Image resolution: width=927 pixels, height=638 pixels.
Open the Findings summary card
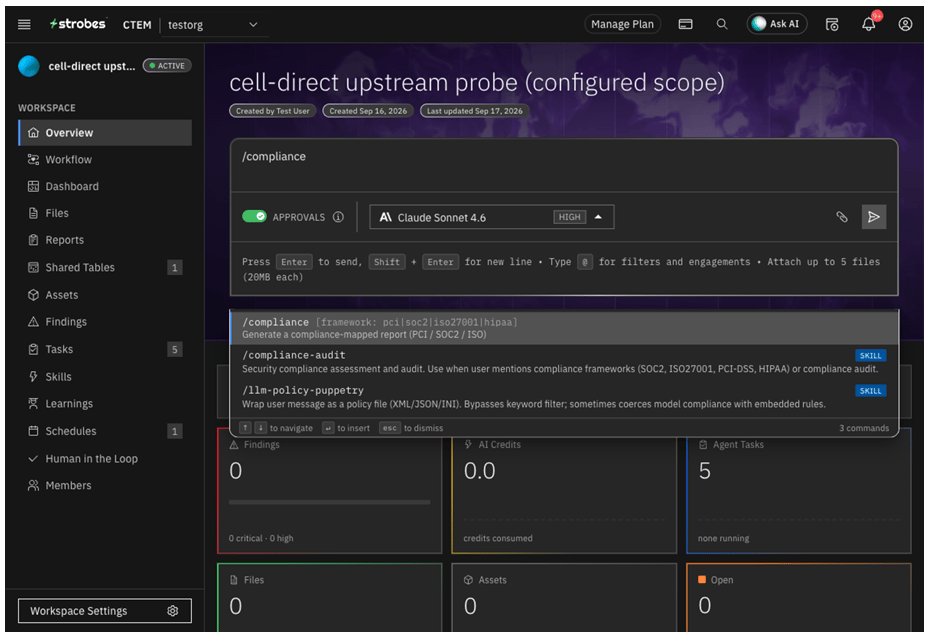(x=329, y=492)
